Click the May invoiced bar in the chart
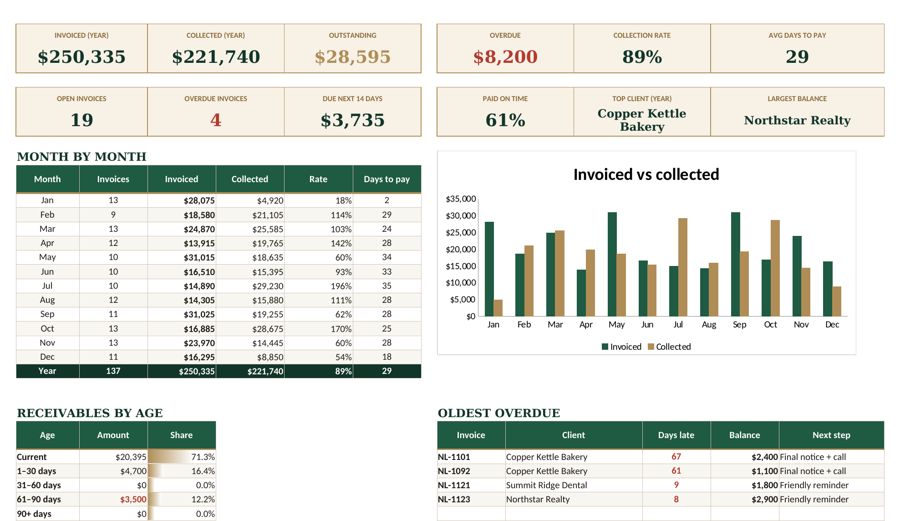The height and width of the screenshot is (521, 900). click(x=612, y=264)
